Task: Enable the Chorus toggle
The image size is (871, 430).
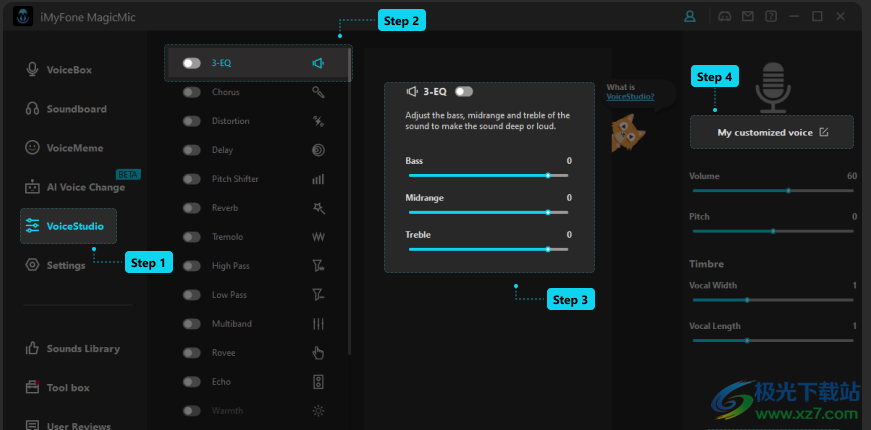Action: pyautogui.click(x=192, y=92)
